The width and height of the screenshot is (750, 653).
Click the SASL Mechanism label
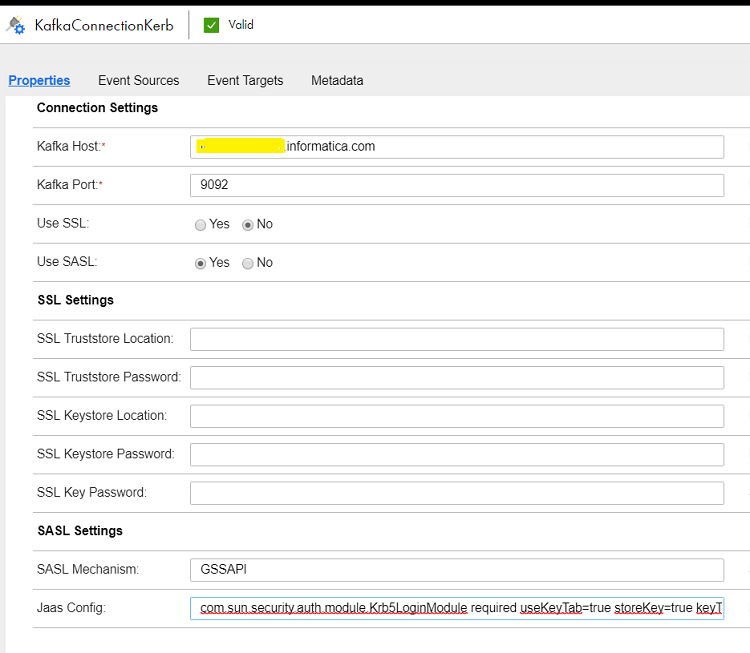coord(88,569)
